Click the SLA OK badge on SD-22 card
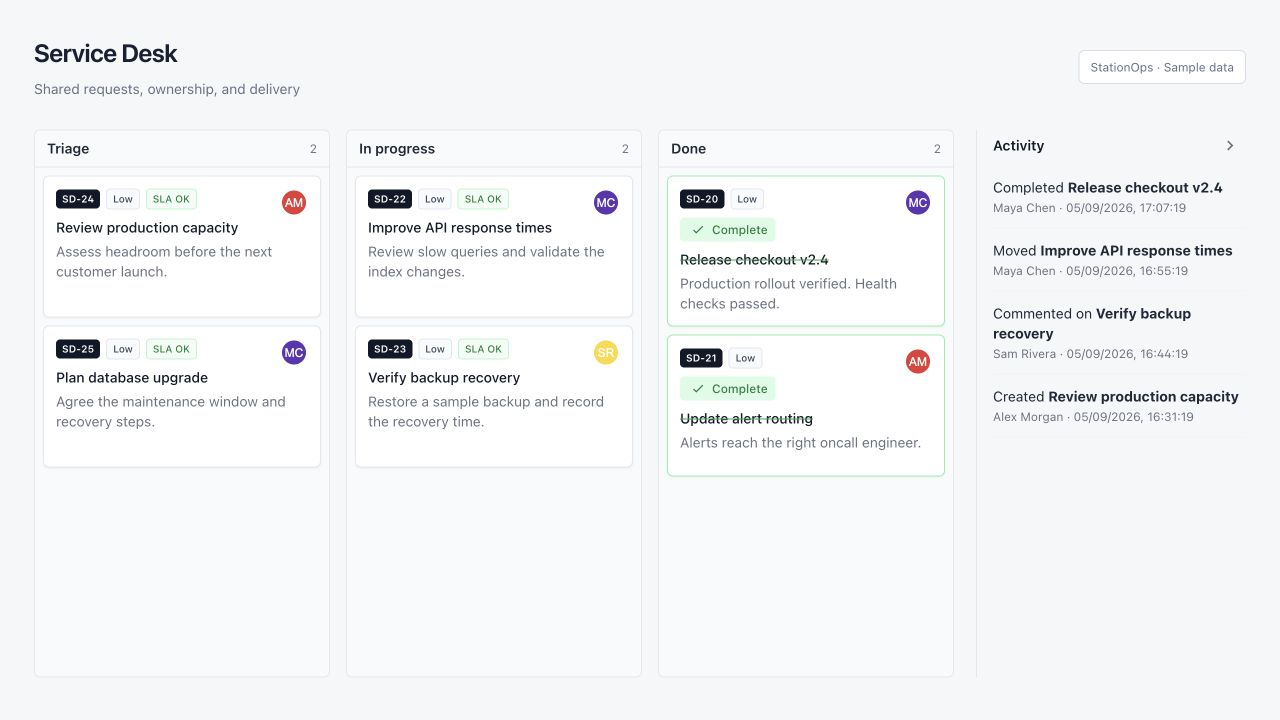This screenshot has height=720, width=1280. [483, 199]
